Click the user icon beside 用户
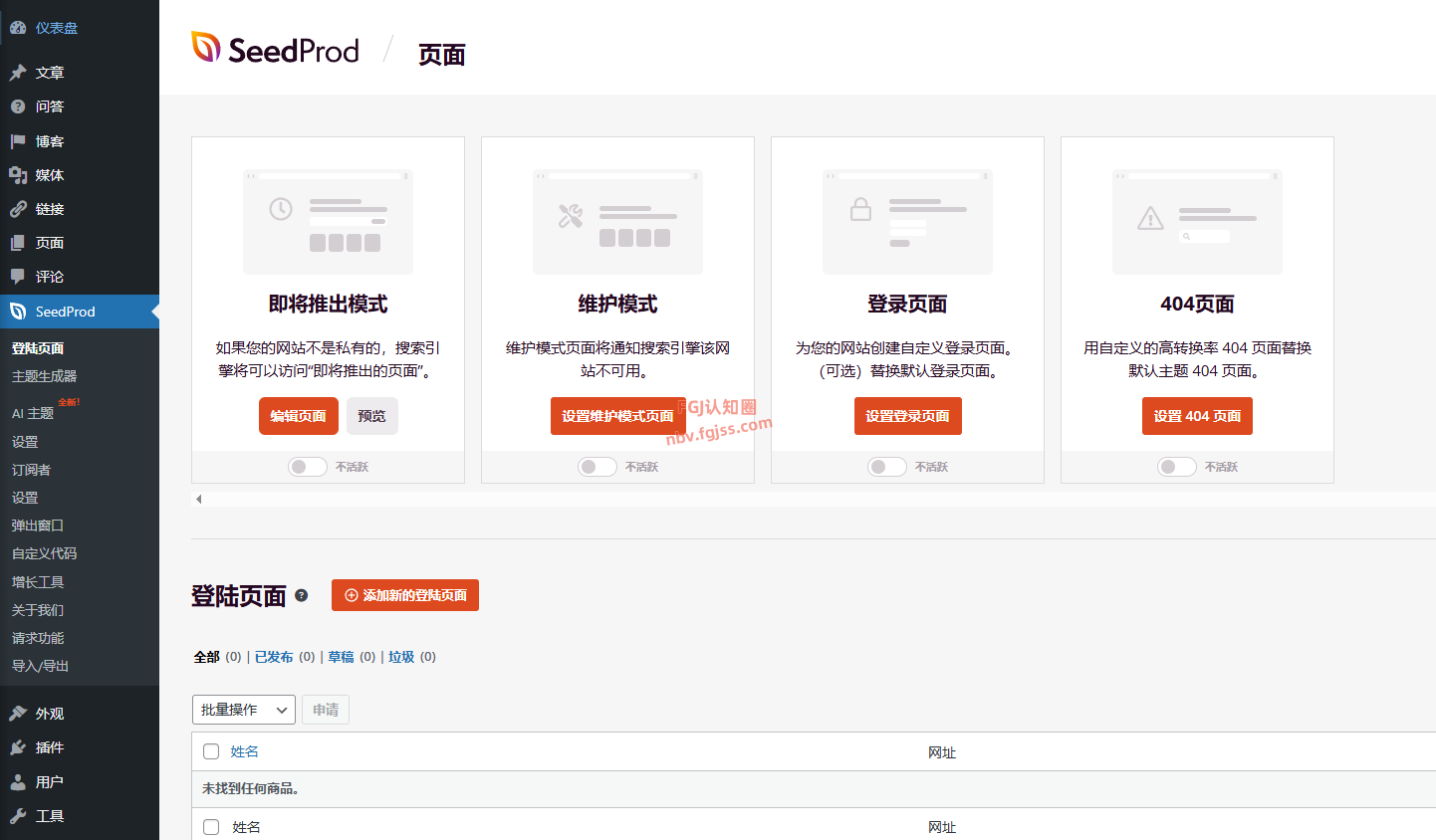The height and width of the screenshot is (840, 1436). click(x=18, y=782)
